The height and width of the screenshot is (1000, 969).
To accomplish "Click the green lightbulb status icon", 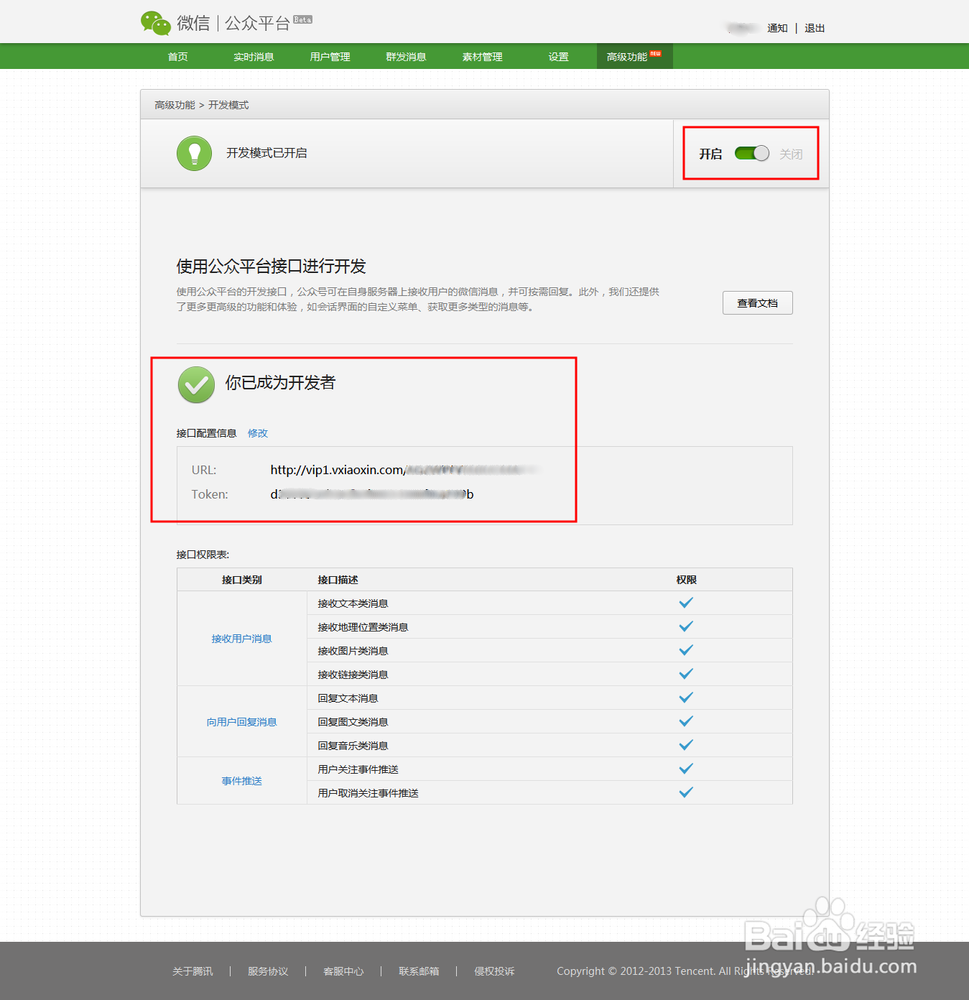I will coord(195,153).
